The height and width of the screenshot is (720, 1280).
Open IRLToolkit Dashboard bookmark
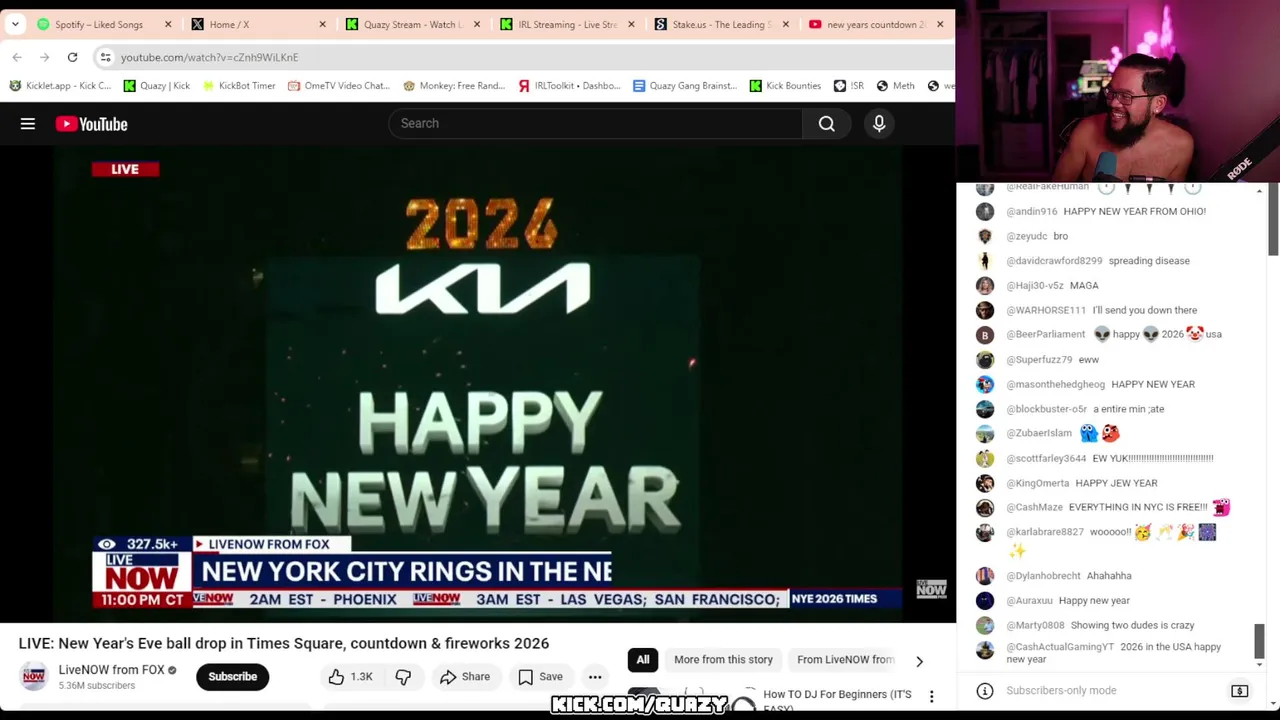point(569,86)
